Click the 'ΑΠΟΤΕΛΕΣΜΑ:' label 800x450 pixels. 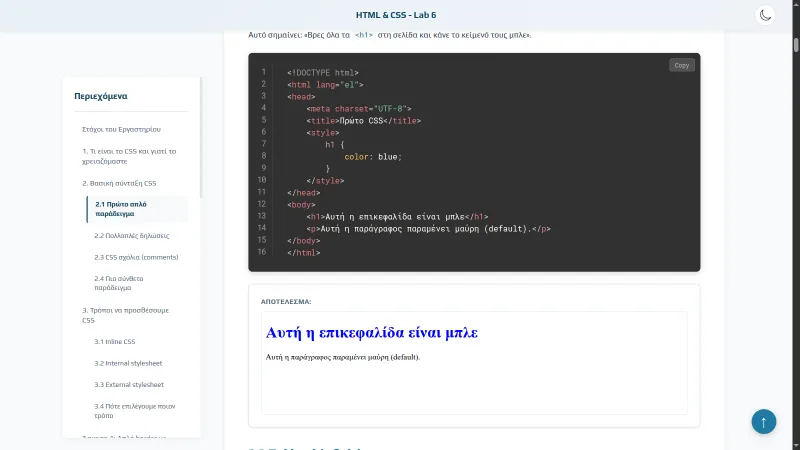click(286, 302)
